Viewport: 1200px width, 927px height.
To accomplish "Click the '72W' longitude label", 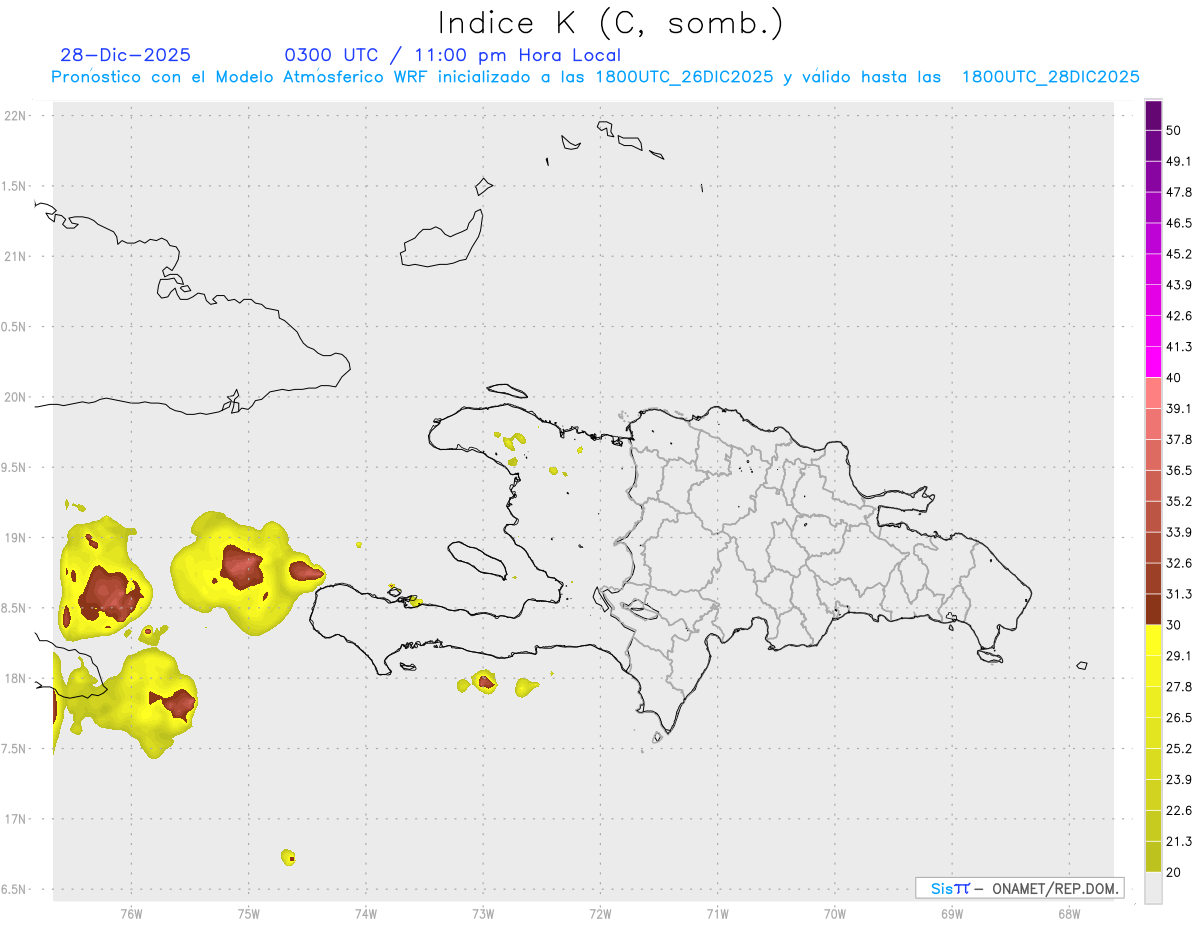I will tap(600, 915).
